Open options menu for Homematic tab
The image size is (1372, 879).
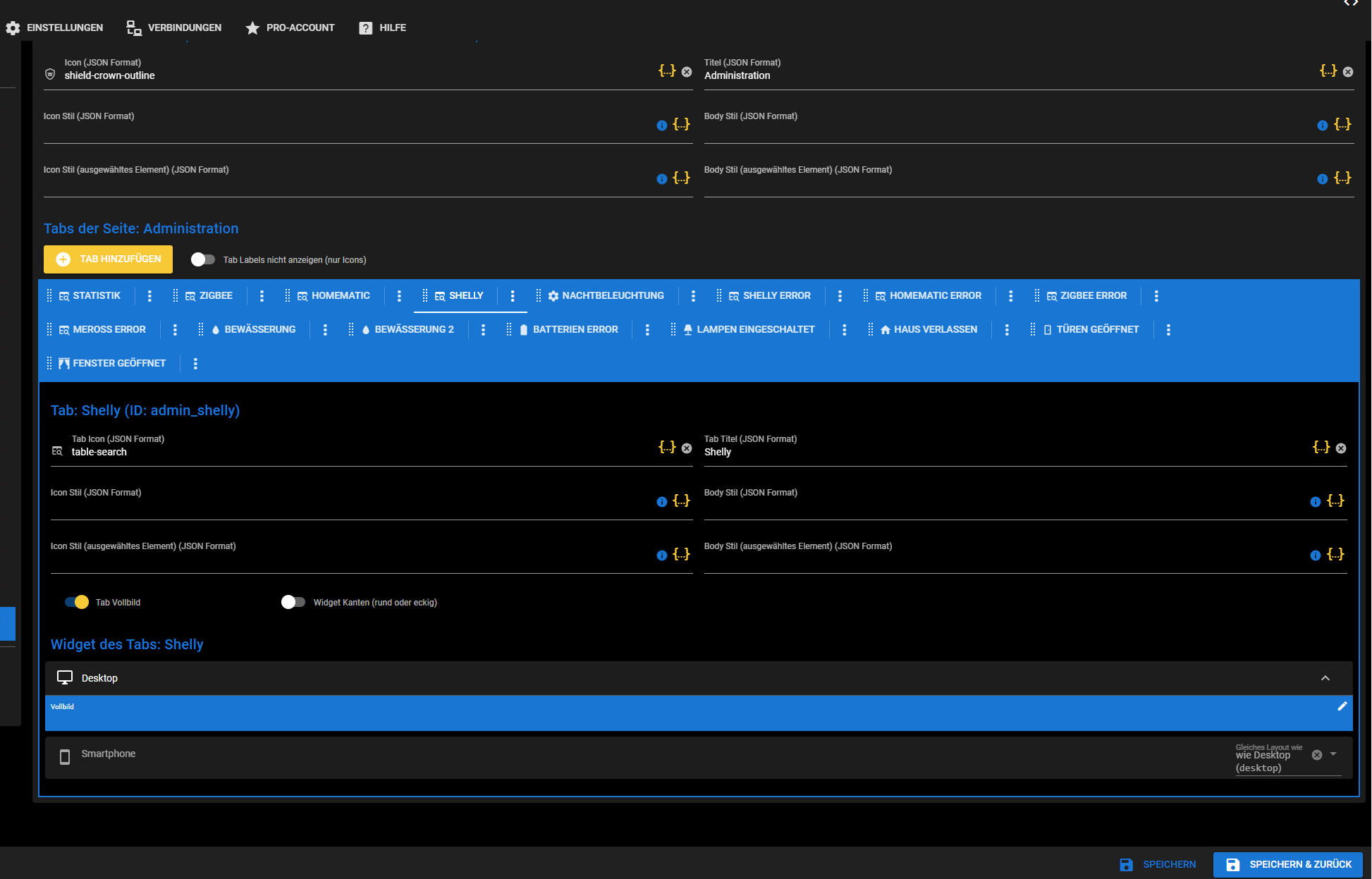tap(399, 296)
